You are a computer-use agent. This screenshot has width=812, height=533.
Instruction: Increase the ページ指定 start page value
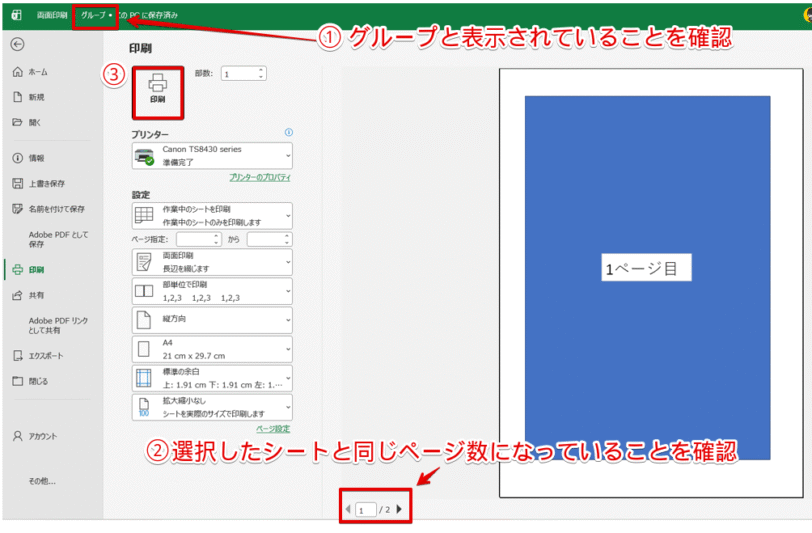[x=217, y=236]
